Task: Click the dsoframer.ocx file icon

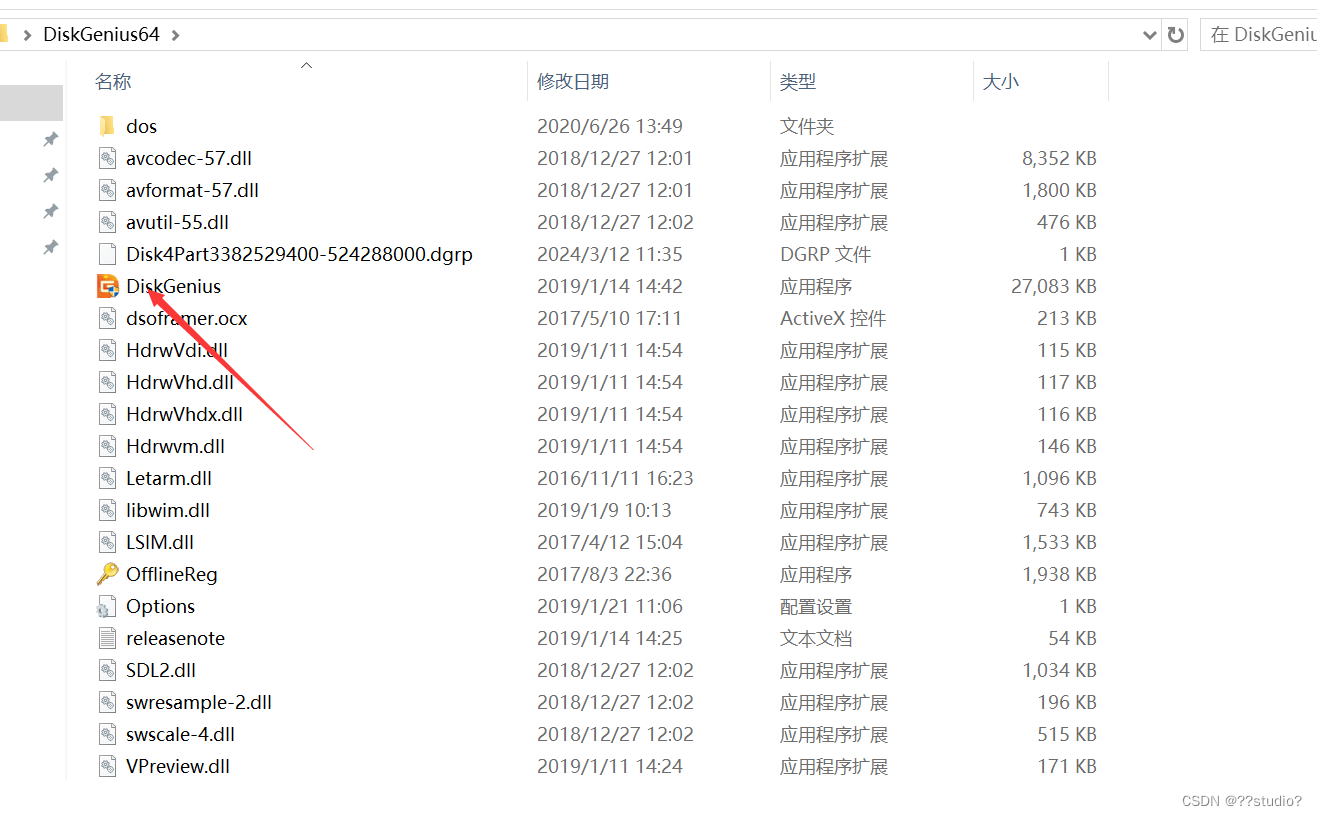Action: click(x=107, y=318)
